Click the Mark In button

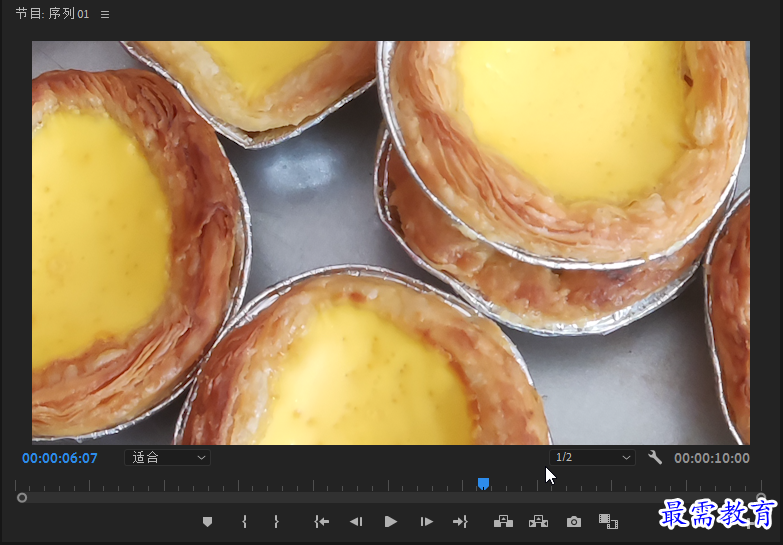tap(244, 522)
